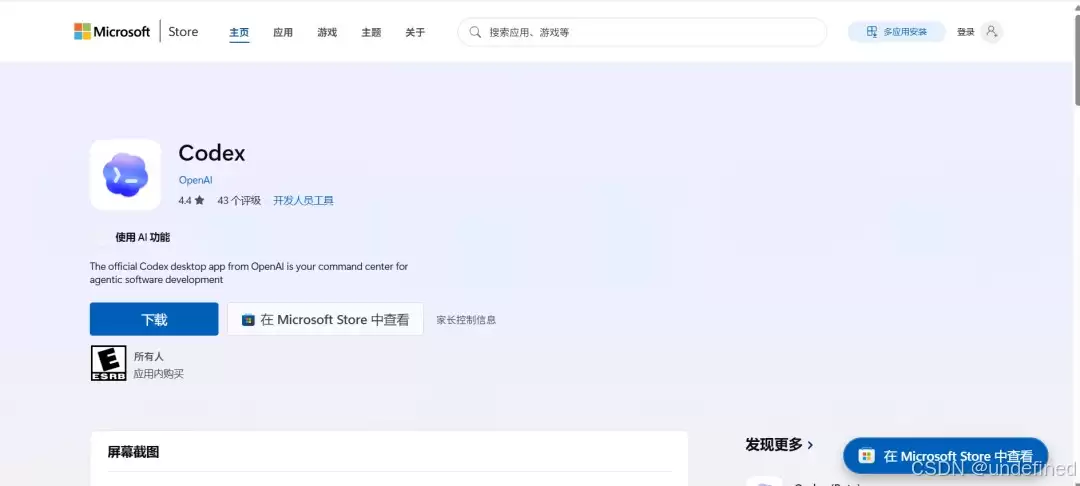Select the 主页 tab
This screenshot has height=486, width=1080.
click(239, 32)
